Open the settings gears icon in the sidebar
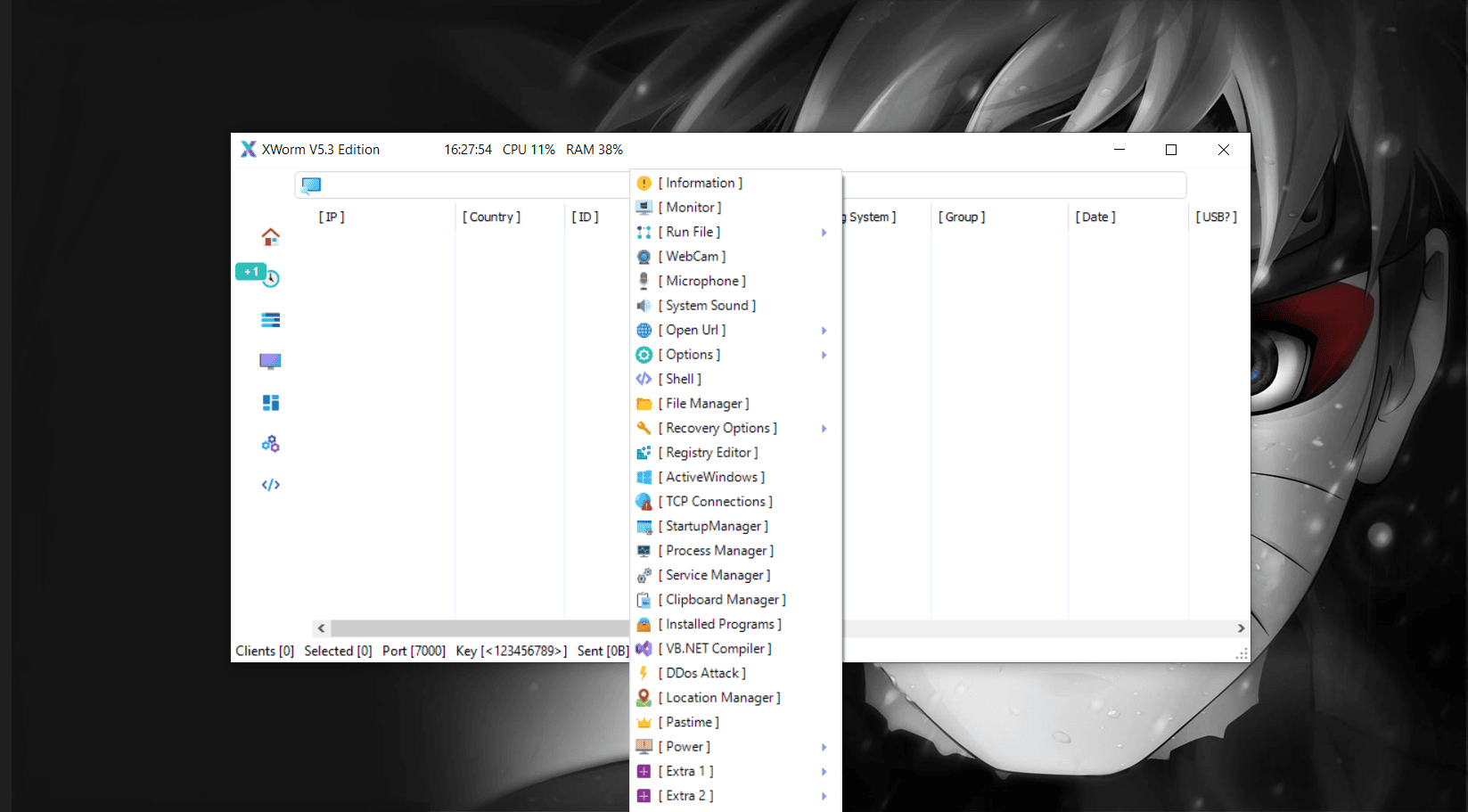 [270, 443]
